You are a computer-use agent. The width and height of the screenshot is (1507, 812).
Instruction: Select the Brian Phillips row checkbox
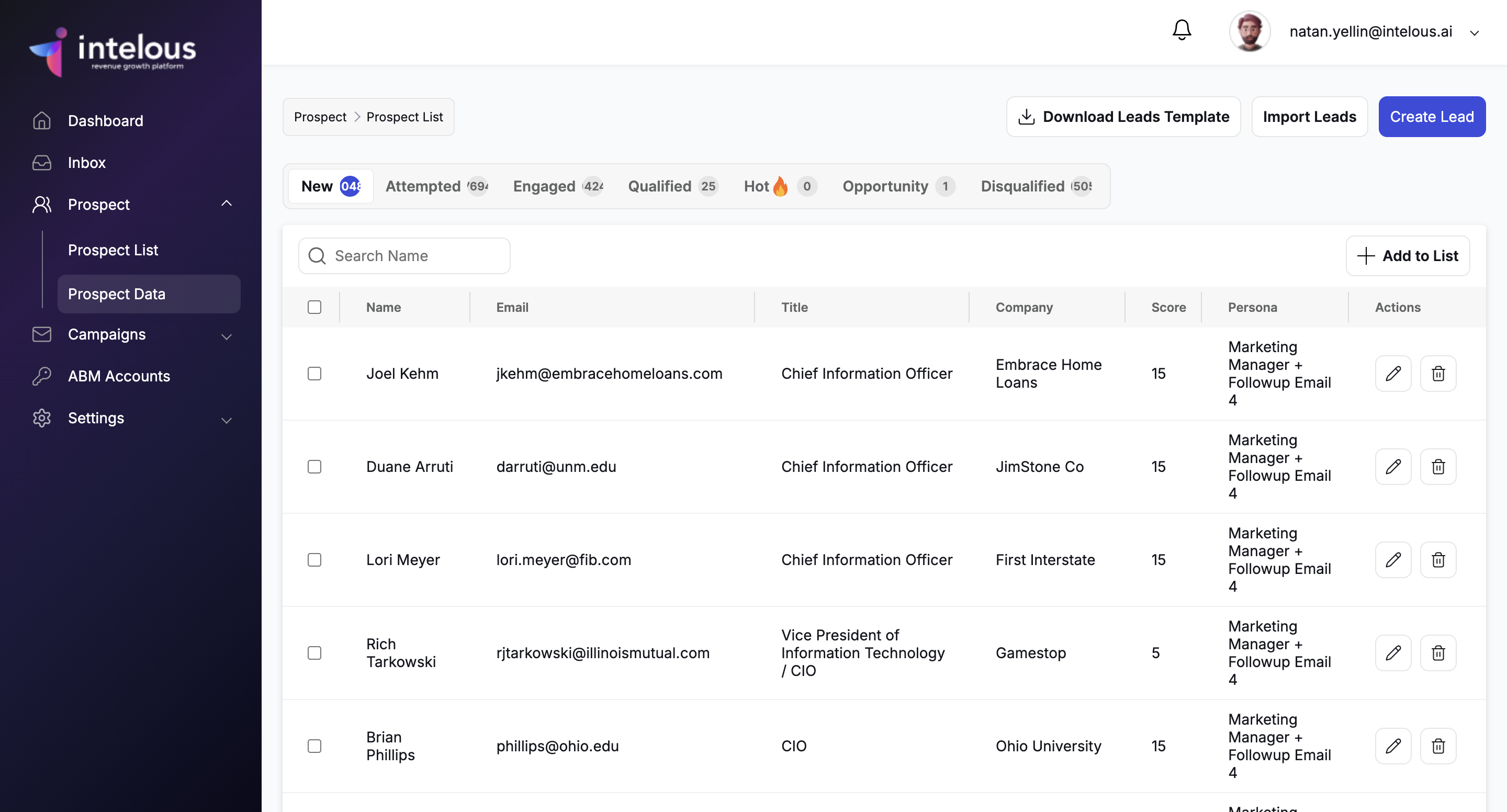(314, 746)
